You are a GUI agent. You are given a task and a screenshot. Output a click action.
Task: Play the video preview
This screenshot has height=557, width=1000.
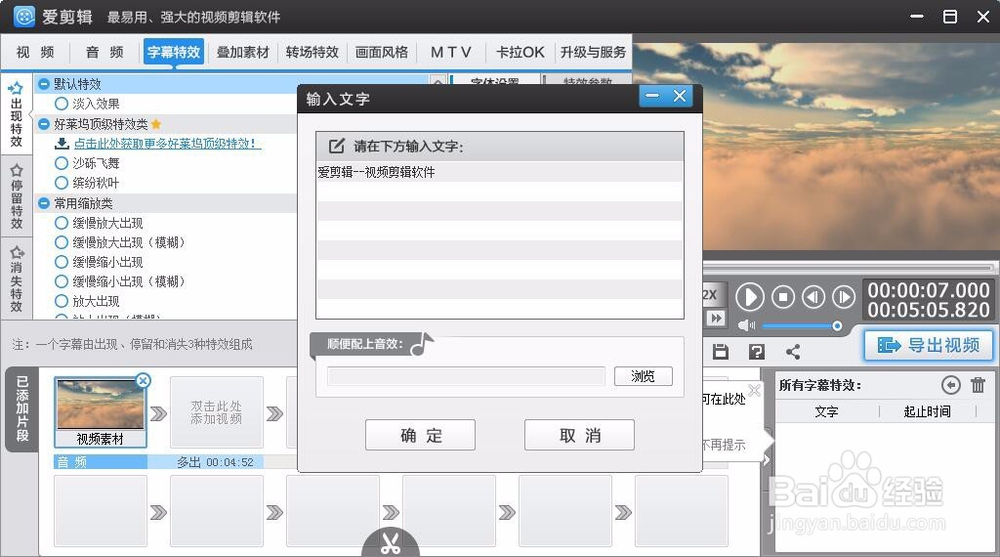[x=749, y=297]
